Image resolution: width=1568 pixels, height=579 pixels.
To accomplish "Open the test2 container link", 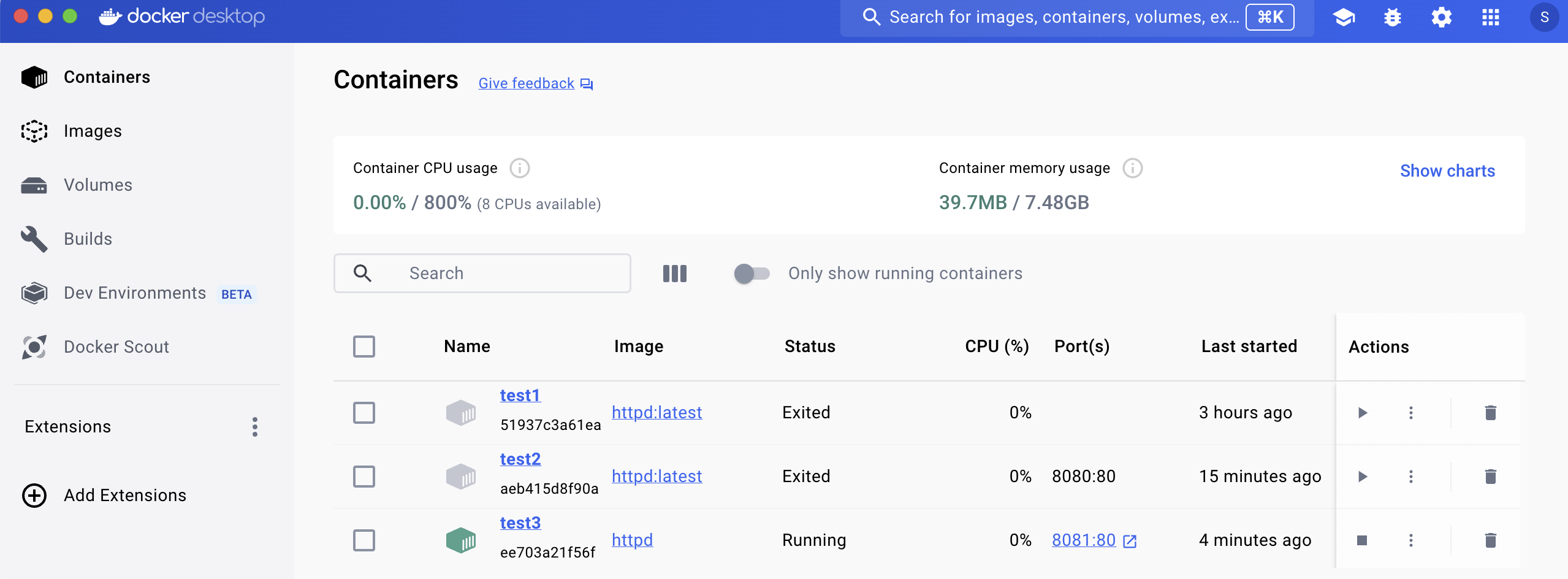I will [x=520, y=459].
